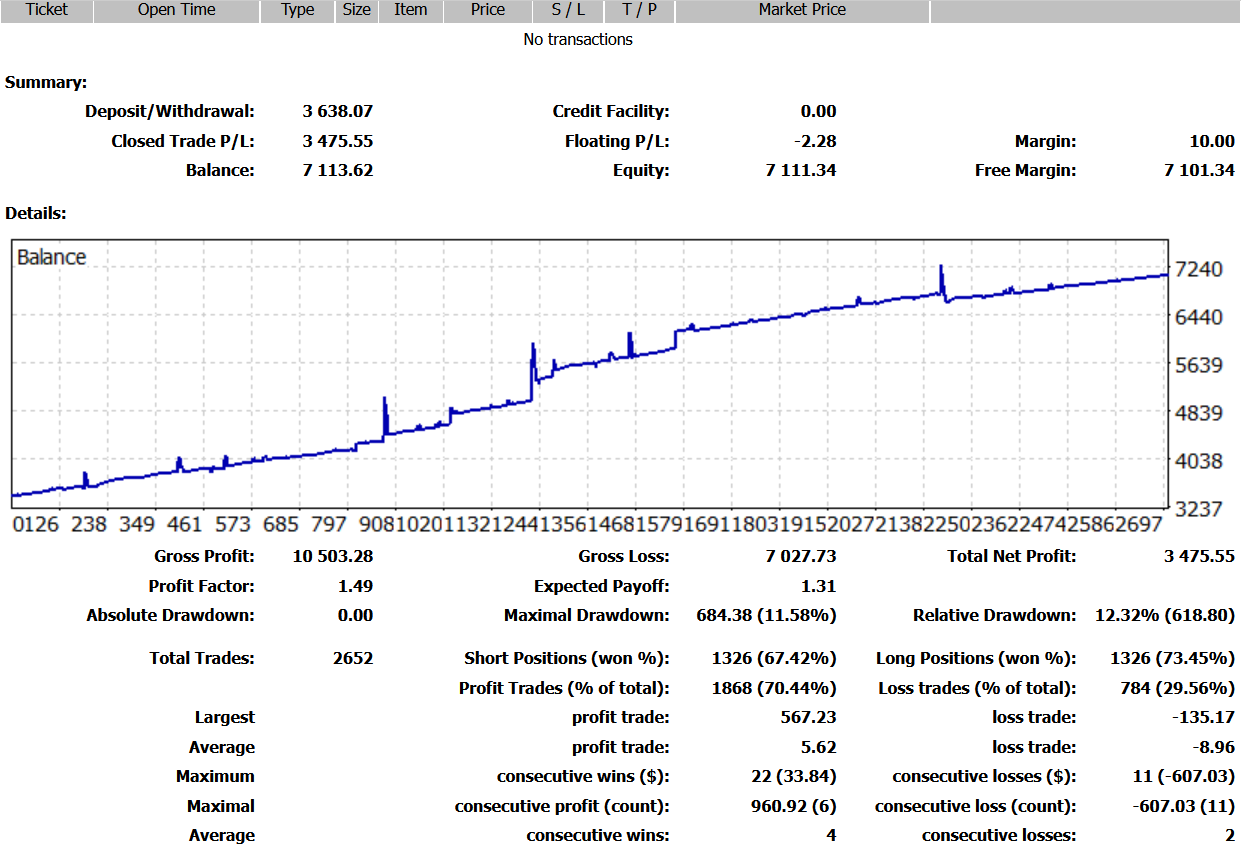Click the 7240 axis label on chart

1200,269
